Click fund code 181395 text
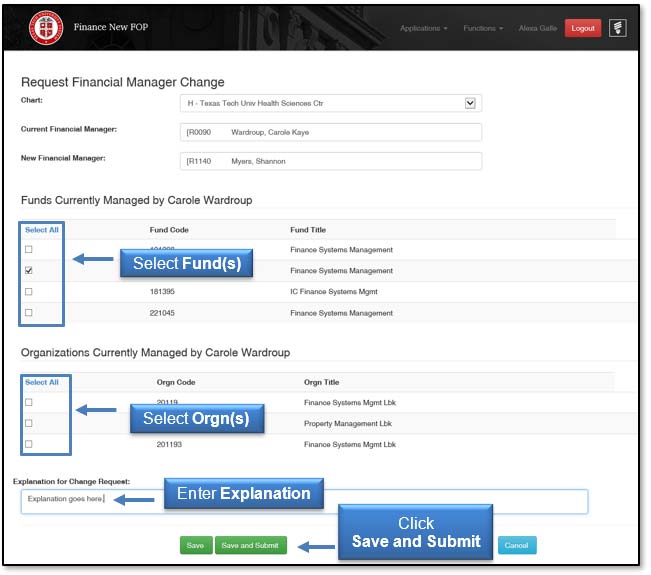 coord(162,292)
